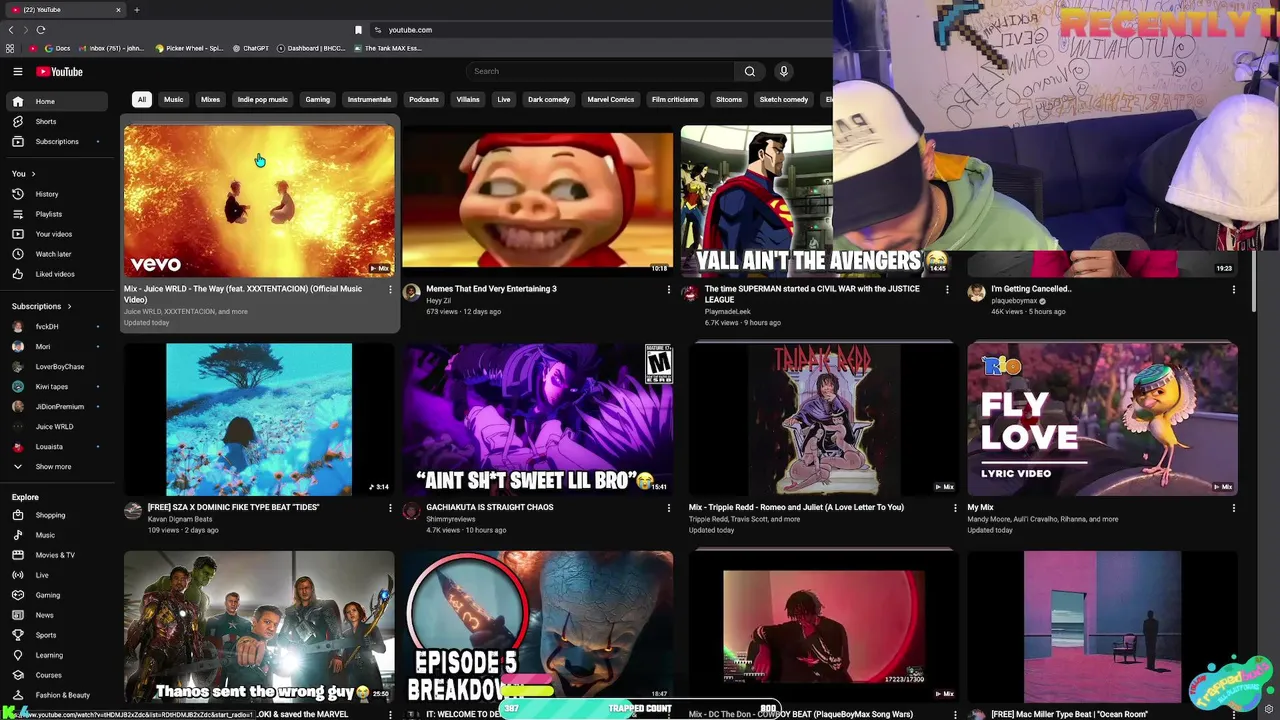Screen dimensions: 1280x720
Task: Open the Superman civil war video title
Action: pyautogui.click(x=812, y=294)
